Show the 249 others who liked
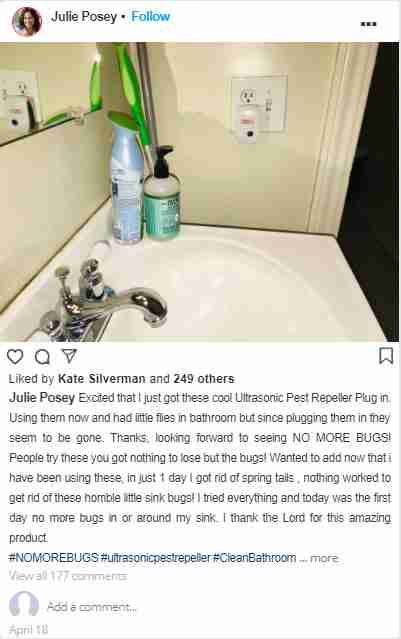The image size is (401, 639). (x=204, y=379)
